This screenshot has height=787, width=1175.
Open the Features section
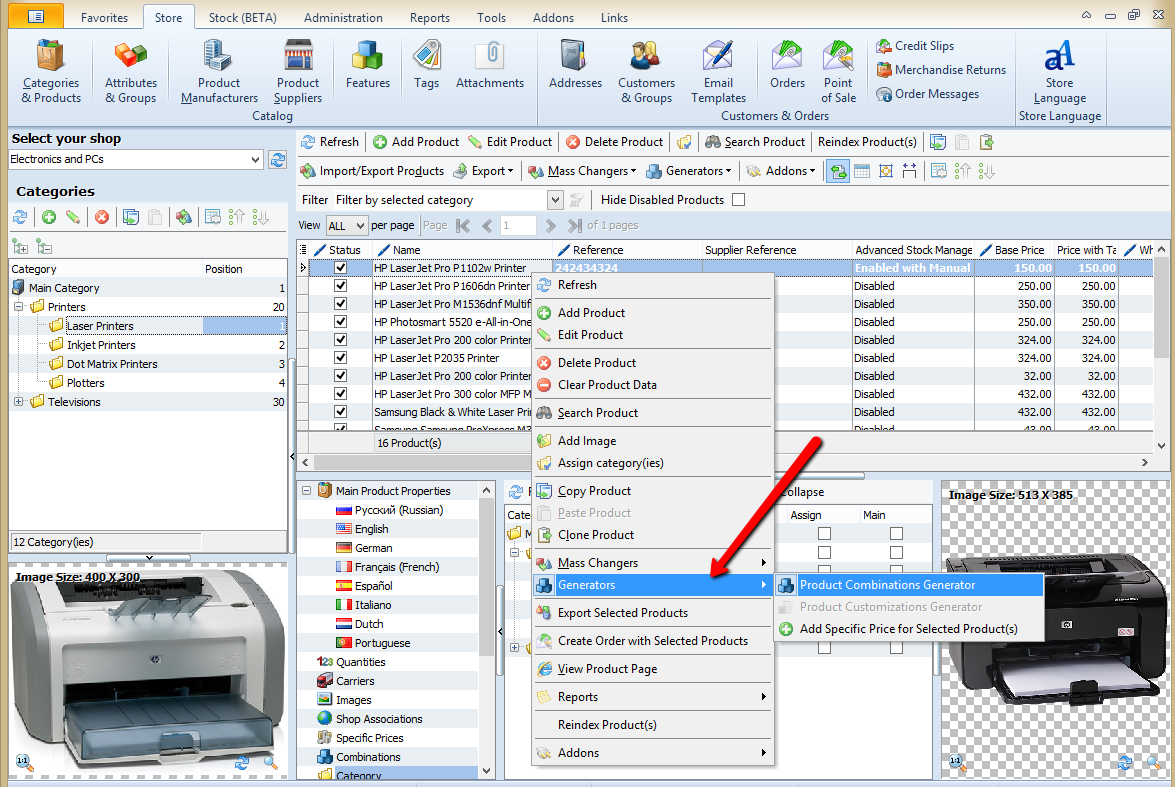[x=367, y=65]
